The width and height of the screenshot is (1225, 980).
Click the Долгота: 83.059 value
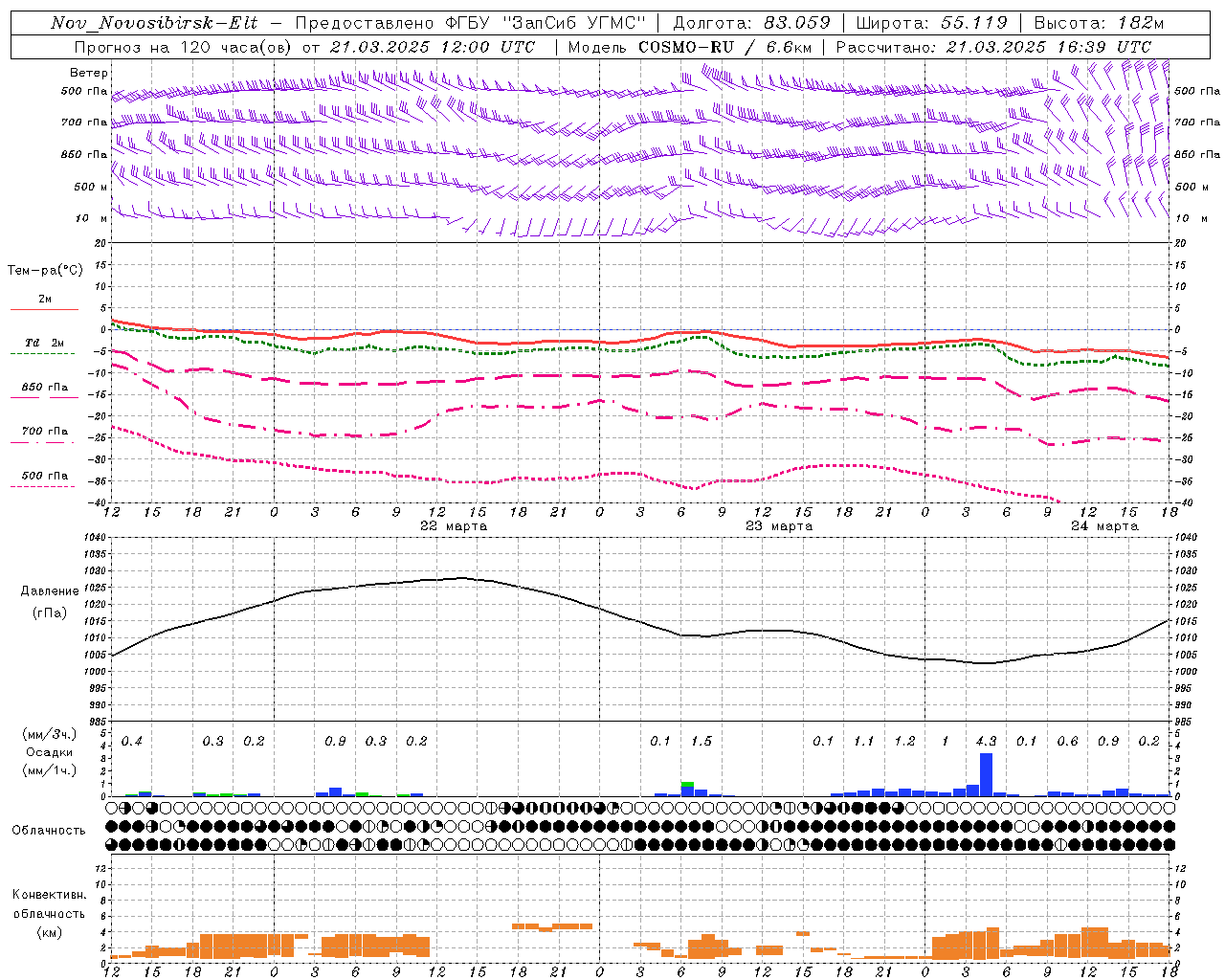pos(751,23)
